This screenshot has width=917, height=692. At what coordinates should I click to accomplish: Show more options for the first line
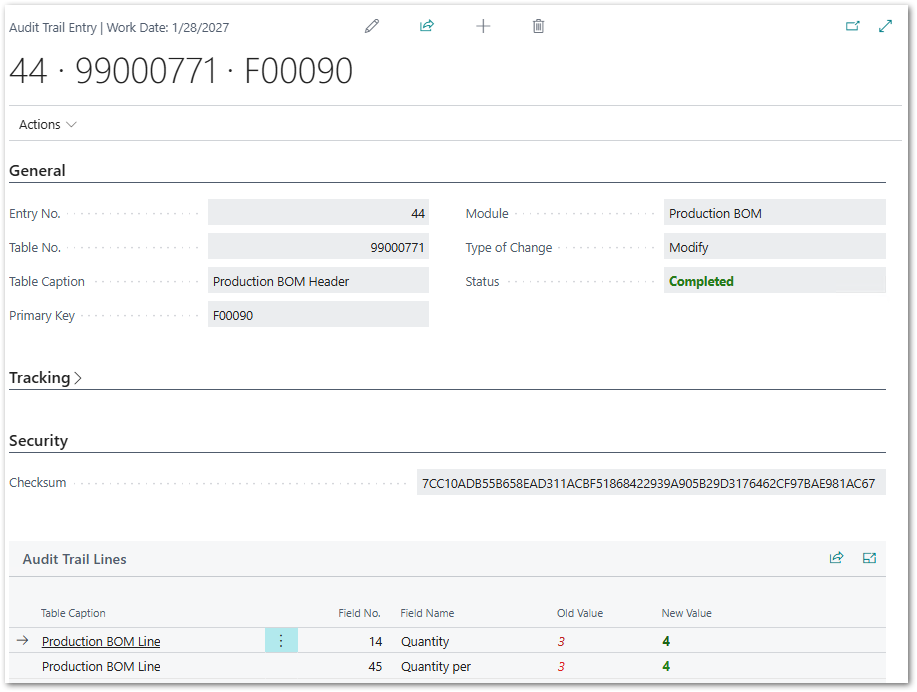281,641
